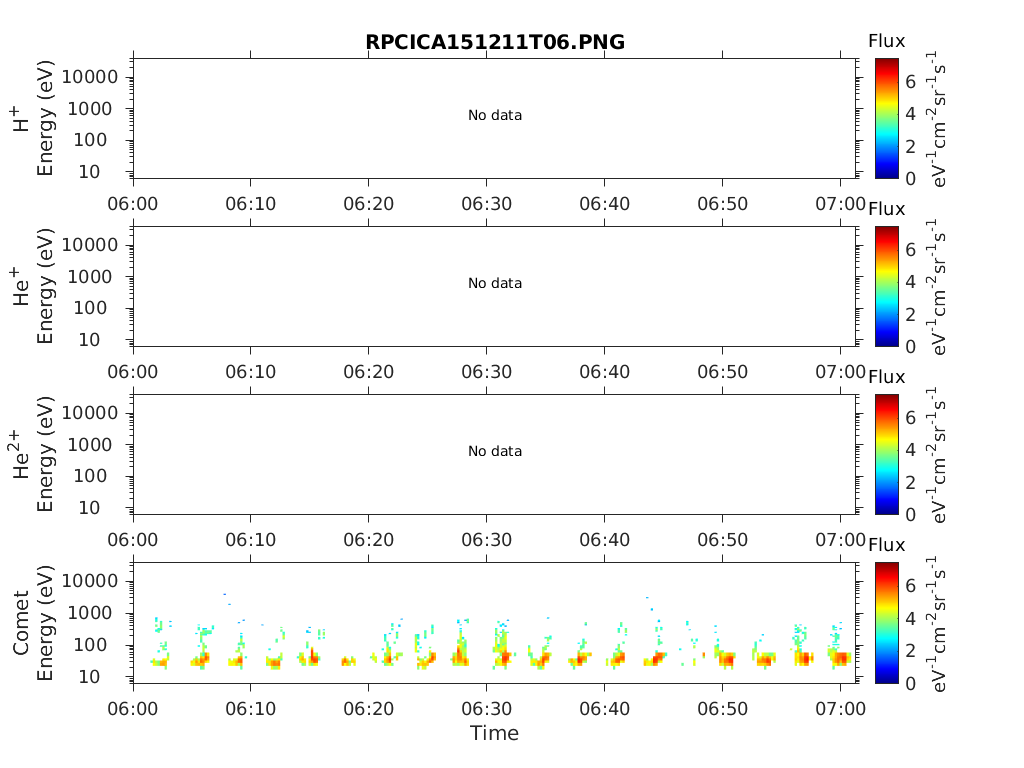This screenshot has width=1024, height=768.
Task: Click the 100 tick label on Comet energy axis
Action: tap(90, 645)
